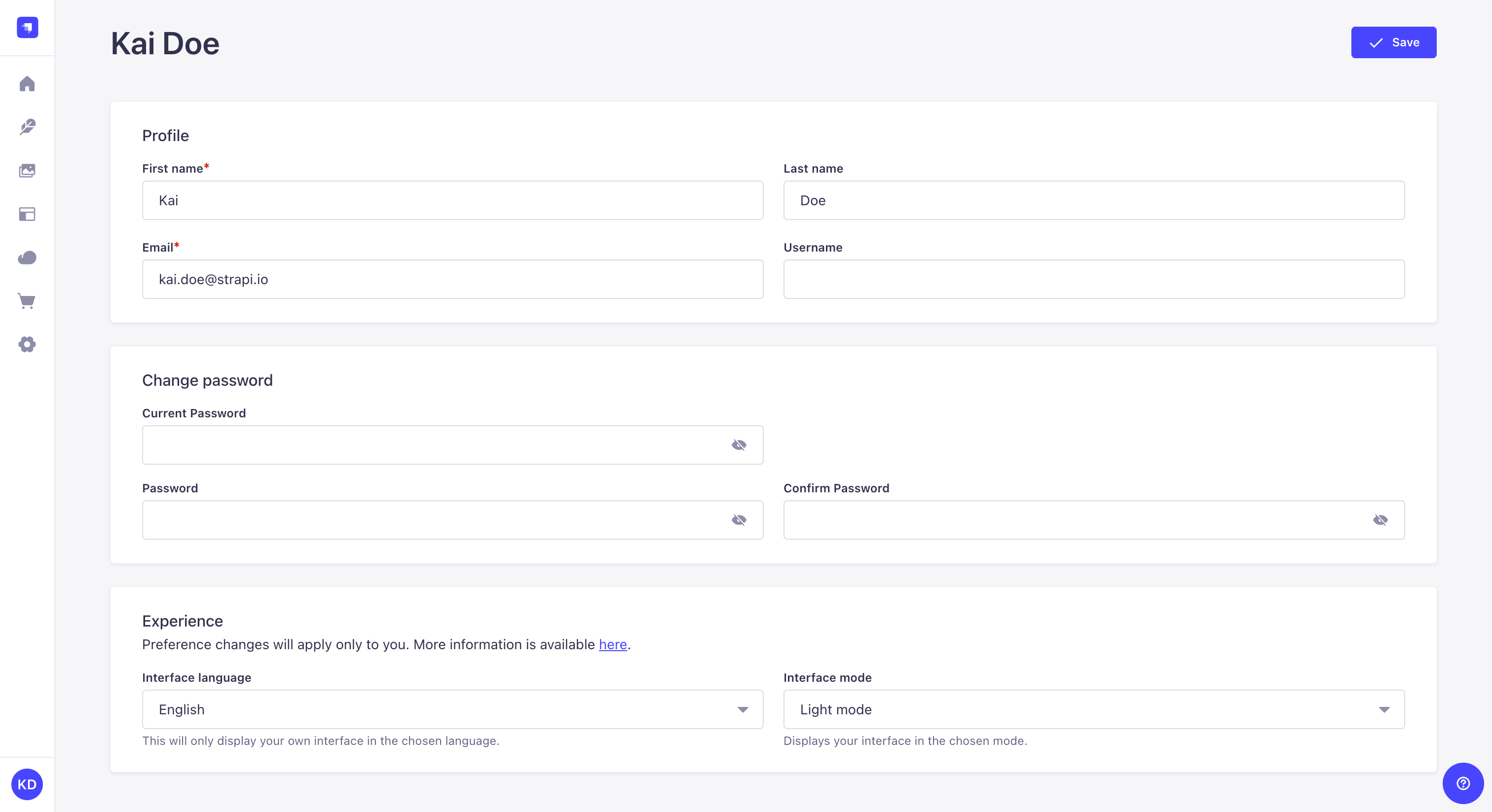Open the Media Library icon

(x=27, y=171)
